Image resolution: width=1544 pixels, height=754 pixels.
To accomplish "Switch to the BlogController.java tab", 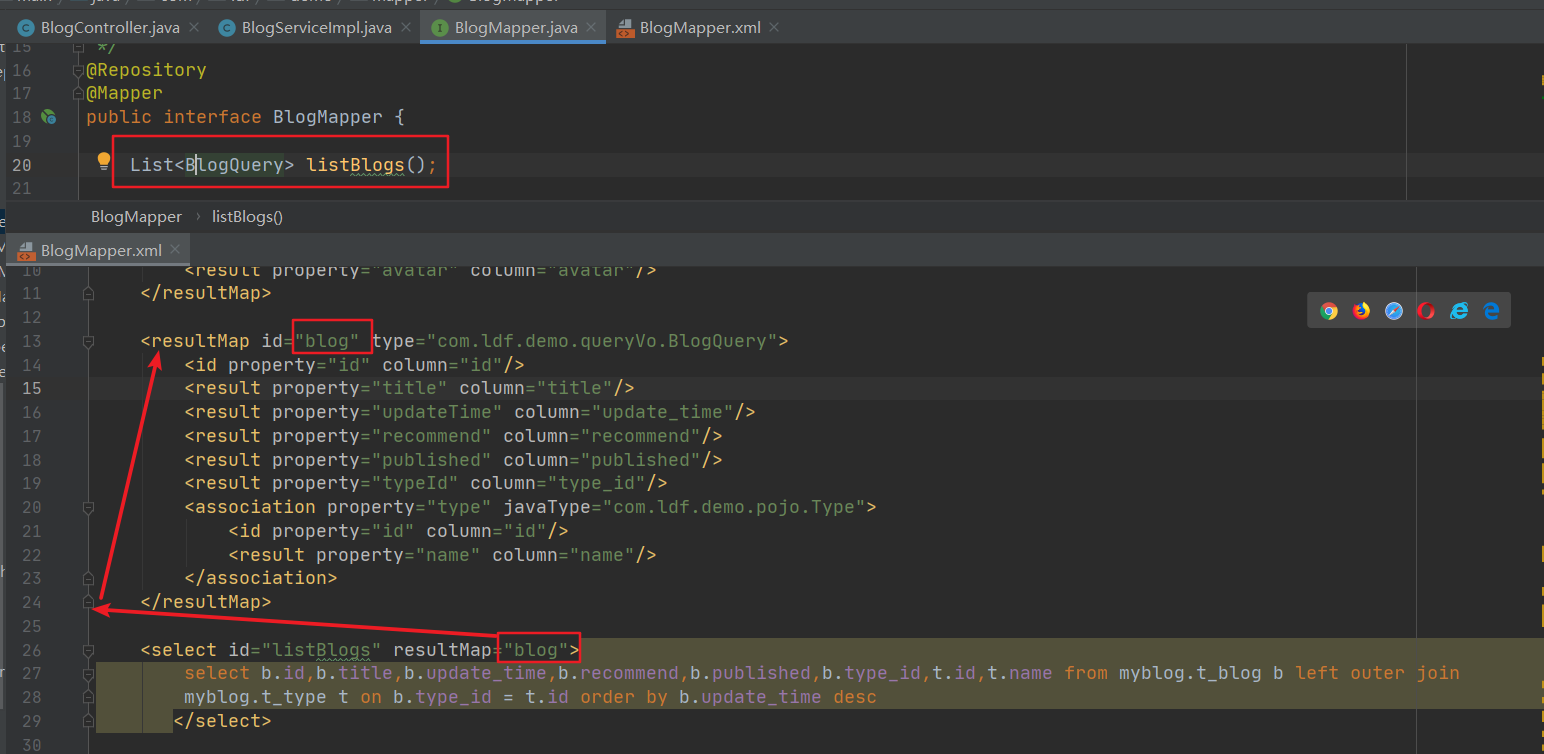I will tap(110, 27).
